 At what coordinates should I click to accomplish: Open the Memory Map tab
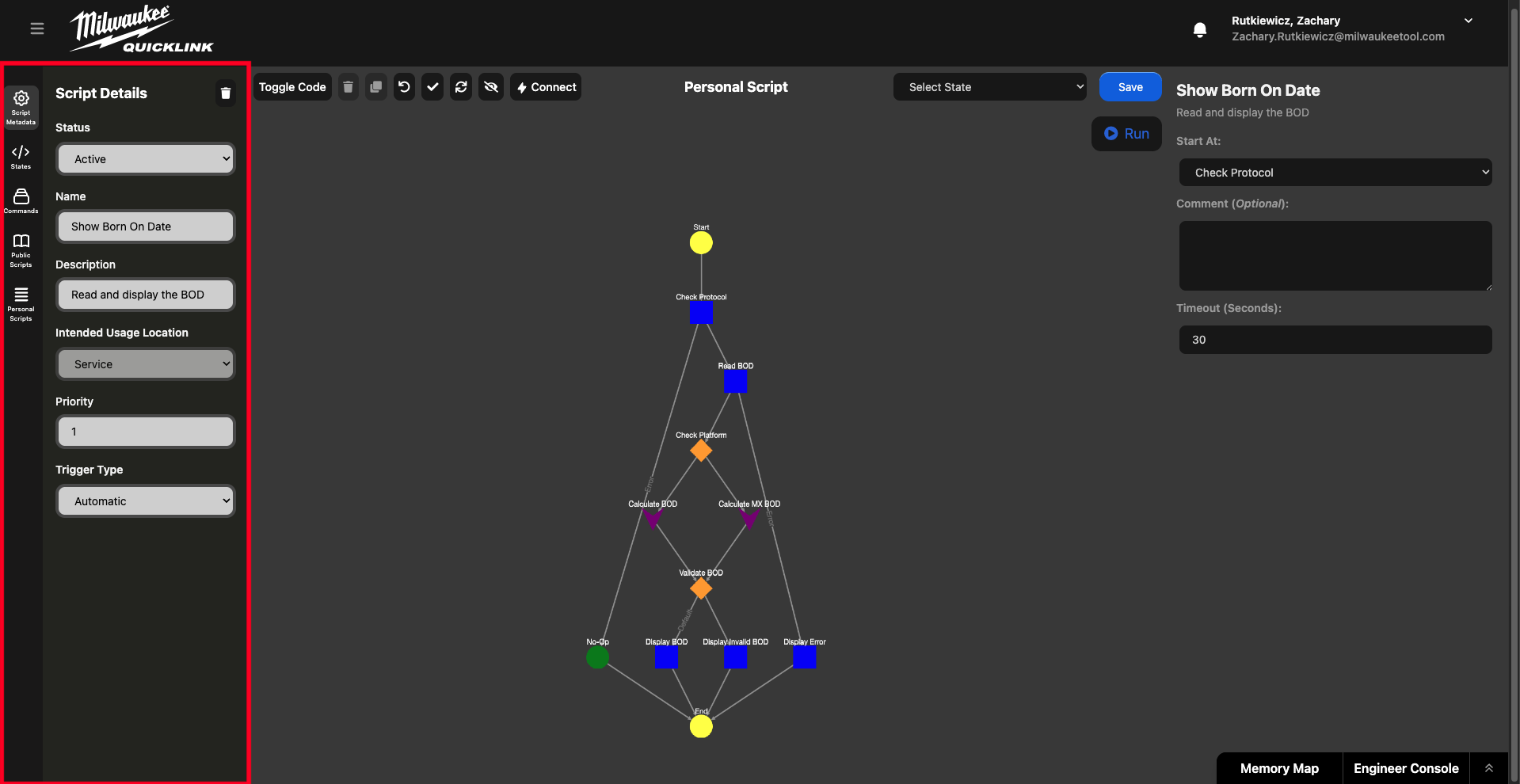(1279, 768)
